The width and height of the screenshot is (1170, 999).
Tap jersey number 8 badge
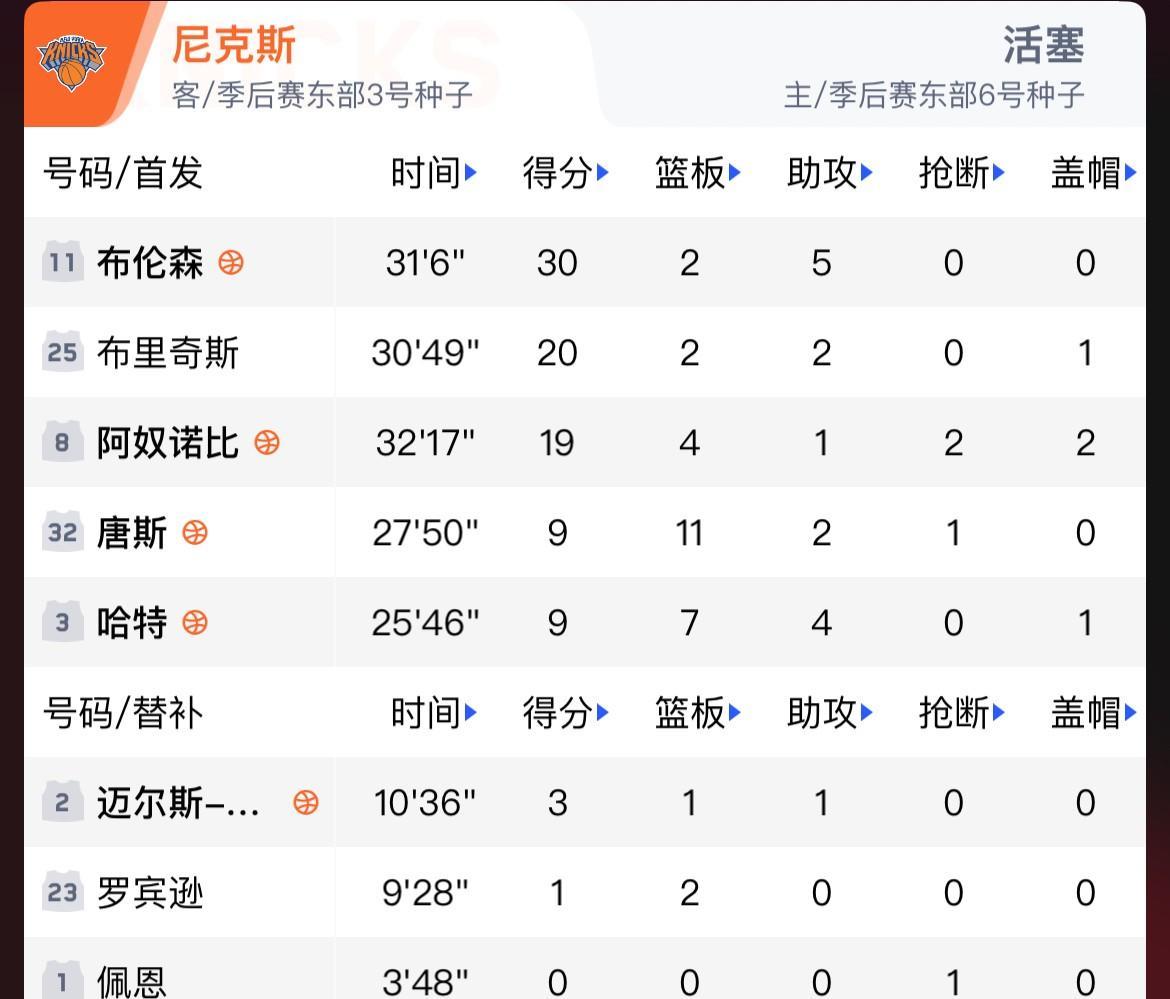tap(63, 442)
